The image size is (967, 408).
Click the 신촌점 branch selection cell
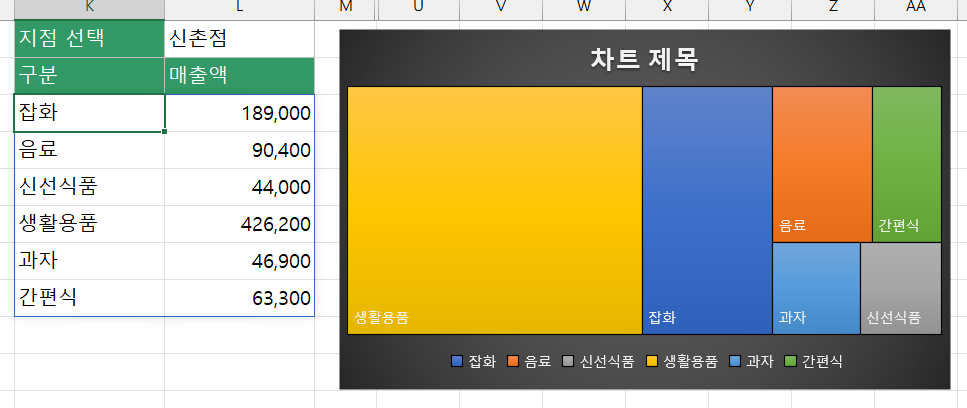tap(239, 39)
